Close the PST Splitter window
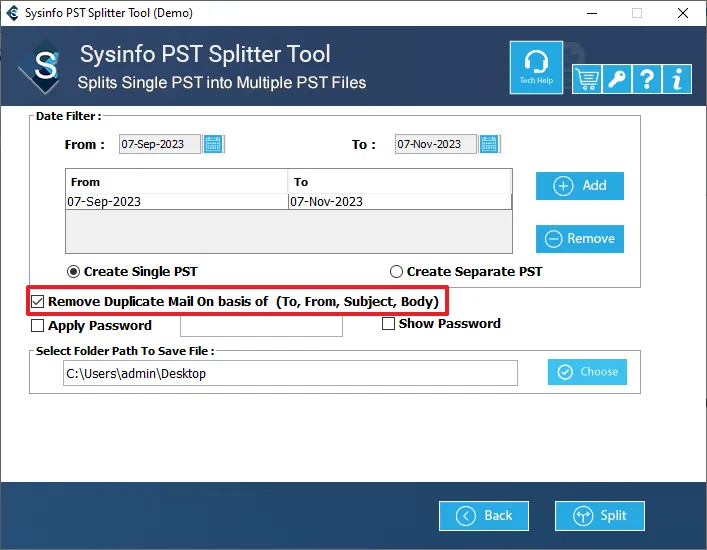707x550 pixels. (x=683, y=13)
